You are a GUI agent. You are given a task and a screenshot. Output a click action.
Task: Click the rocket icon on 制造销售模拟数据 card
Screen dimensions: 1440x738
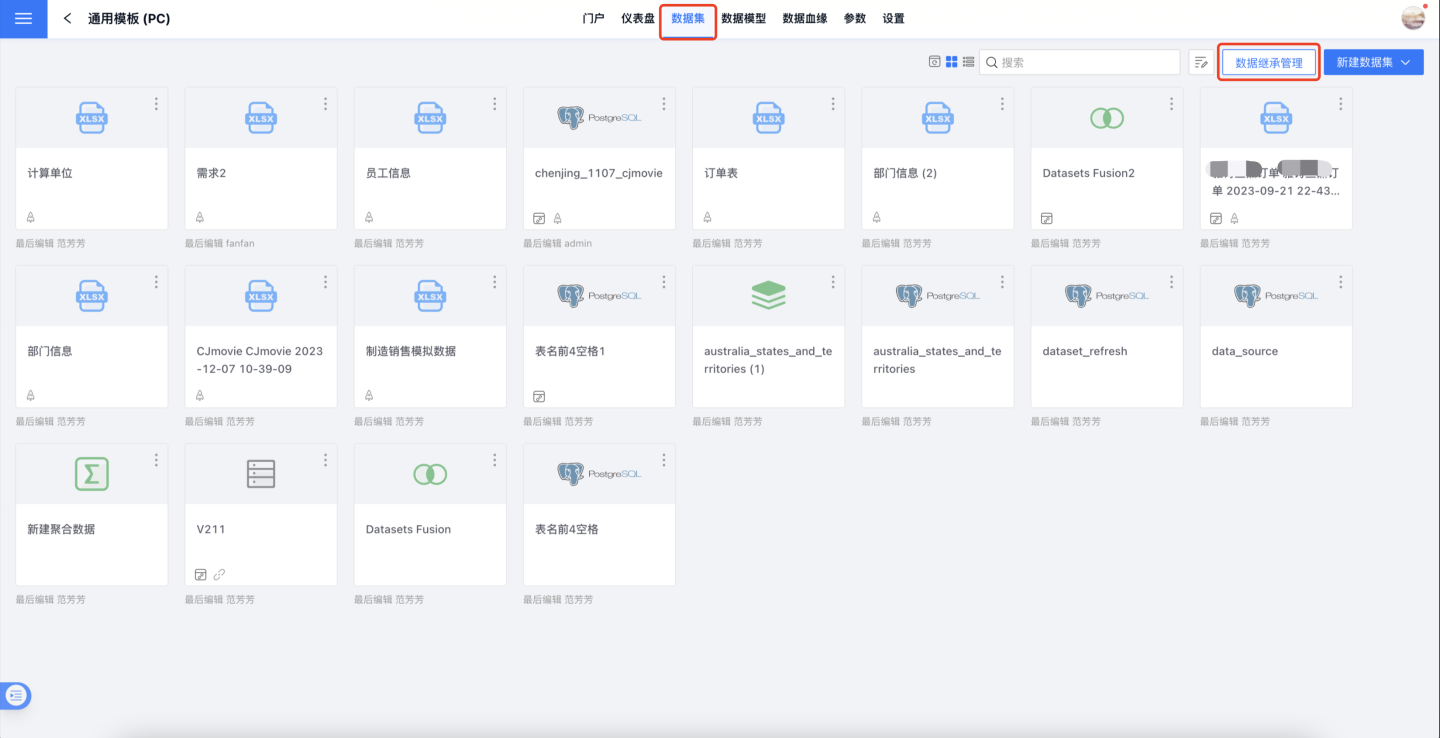[370, 396]
